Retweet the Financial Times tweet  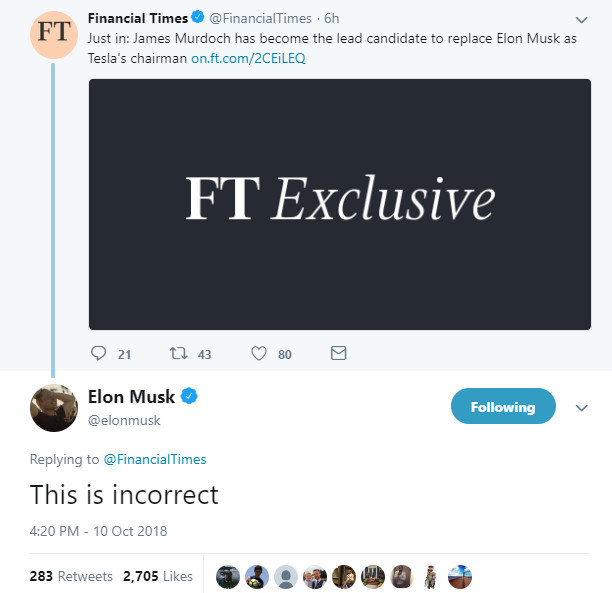[x=179, y=353]
